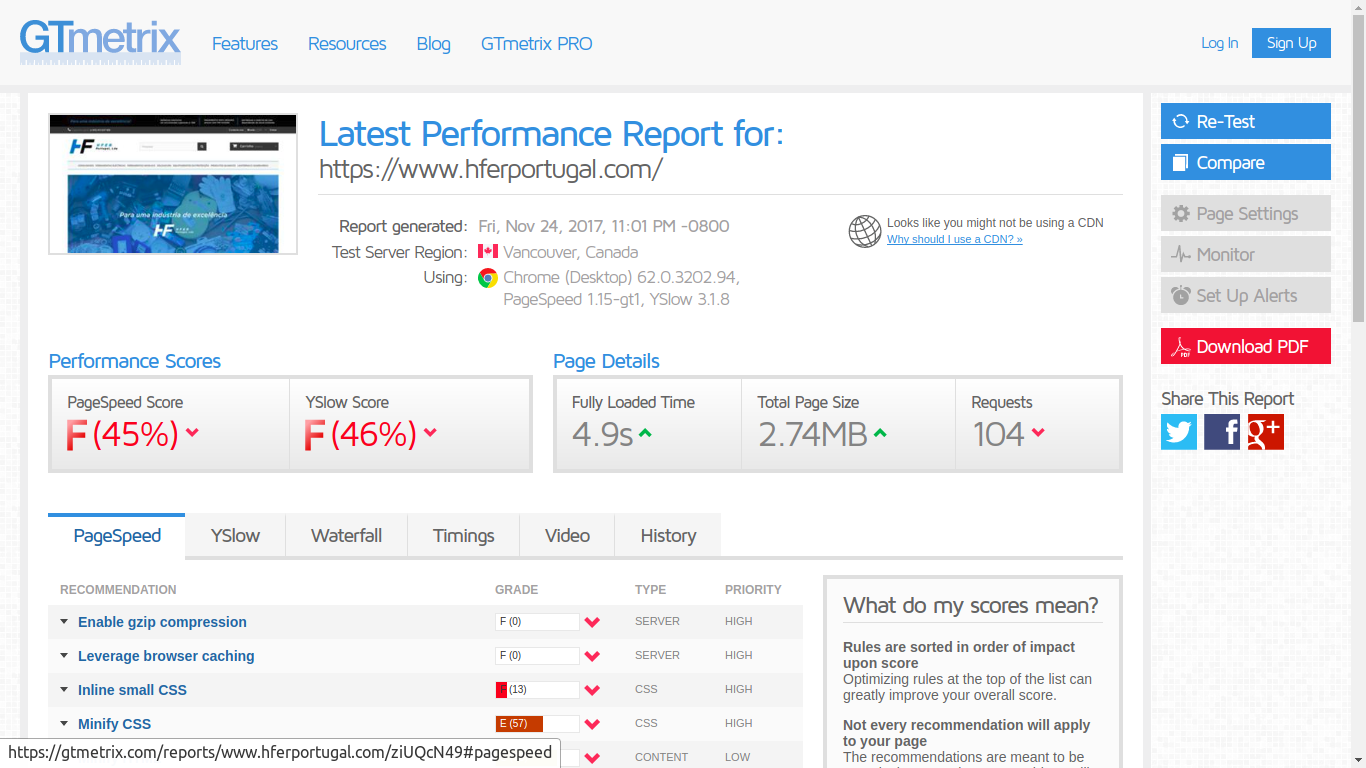This screenshot has width=1366, height=768.
Task: Click the Total Page Size up arrow
Action: pos(880,433)
